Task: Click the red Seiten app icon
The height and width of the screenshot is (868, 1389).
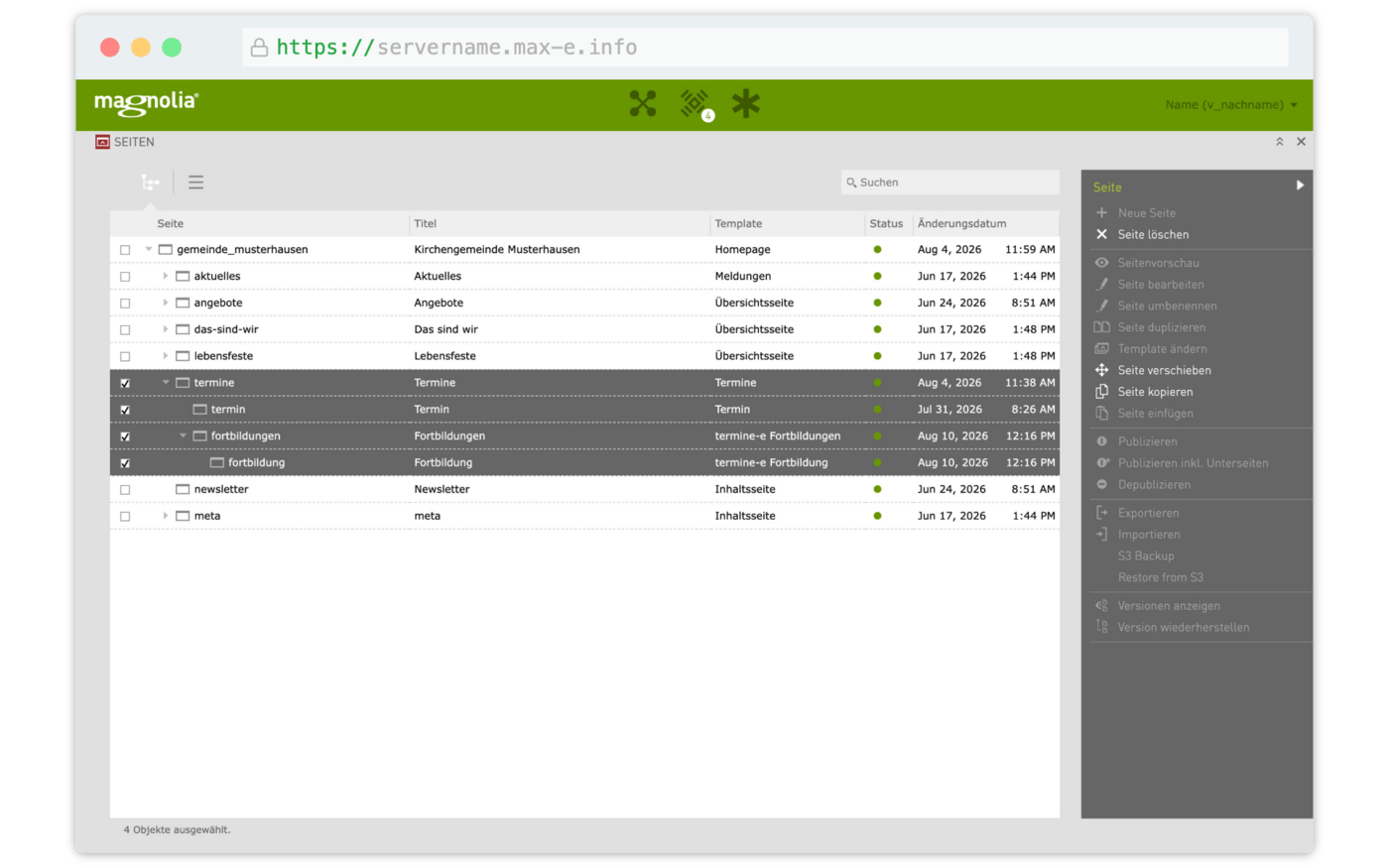Action: [102, 142]
